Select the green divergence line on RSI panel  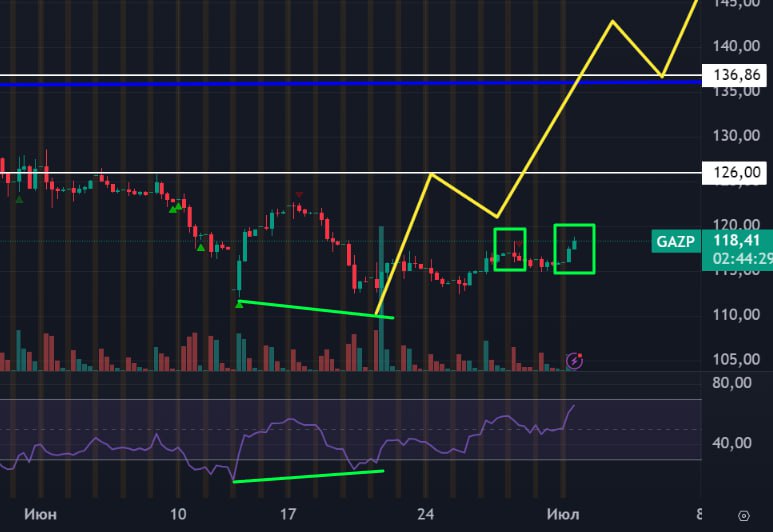[308, 476]
